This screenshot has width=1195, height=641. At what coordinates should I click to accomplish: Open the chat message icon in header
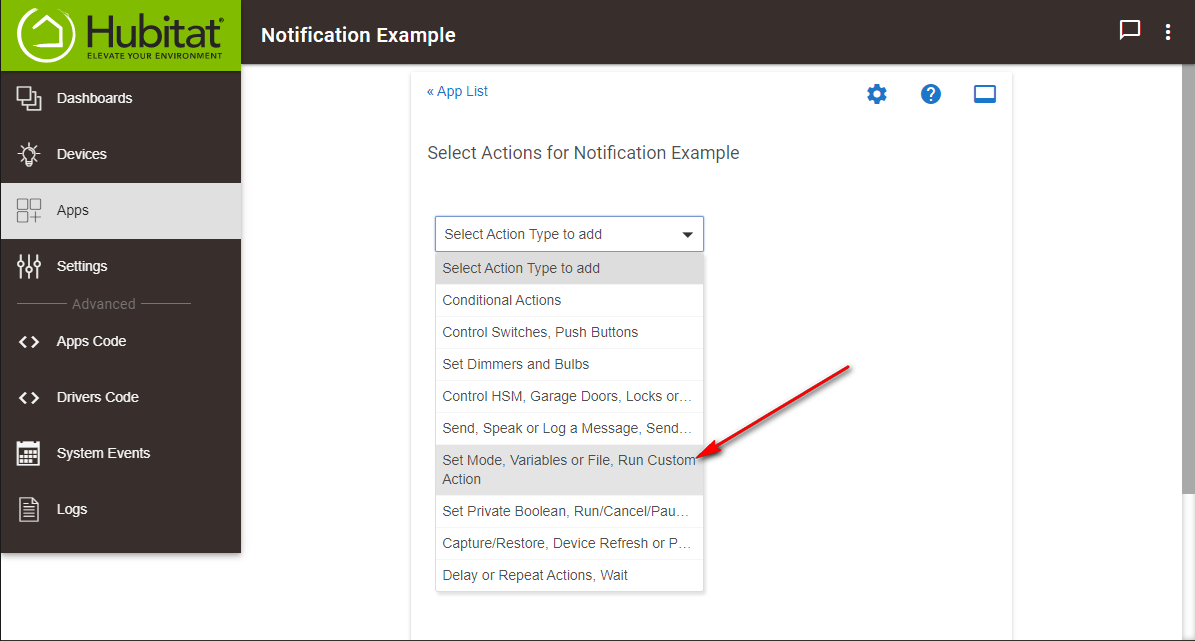[x=1129, y=30]
